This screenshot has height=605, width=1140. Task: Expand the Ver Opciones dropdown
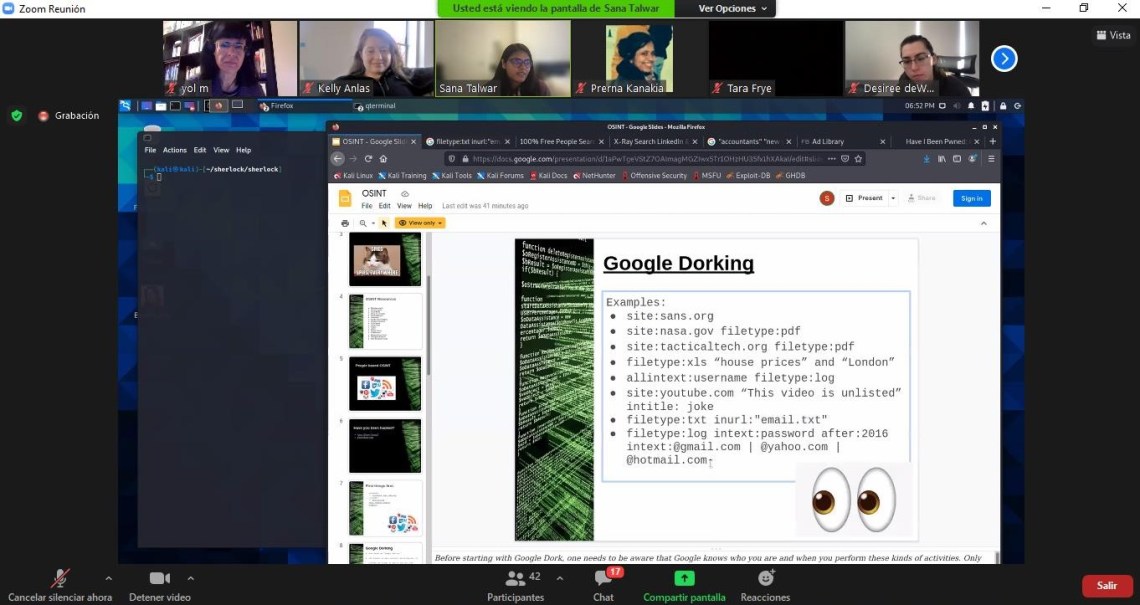(x=733, y=8)
